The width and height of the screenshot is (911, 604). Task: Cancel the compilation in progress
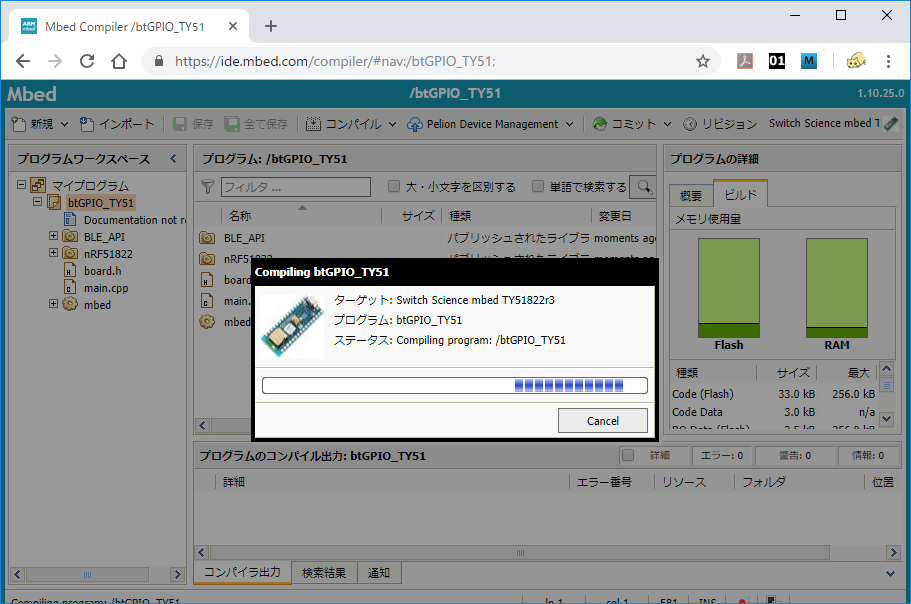602,421
